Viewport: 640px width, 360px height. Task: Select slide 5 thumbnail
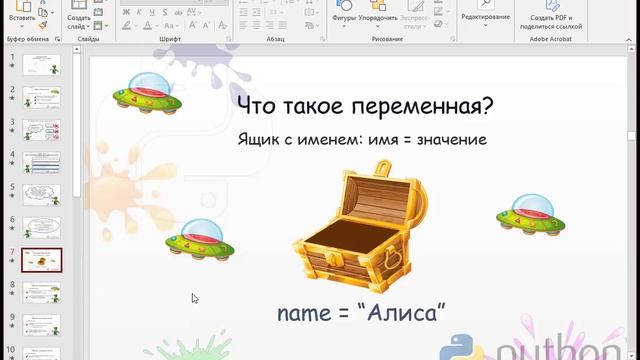[x=42, y=195]
